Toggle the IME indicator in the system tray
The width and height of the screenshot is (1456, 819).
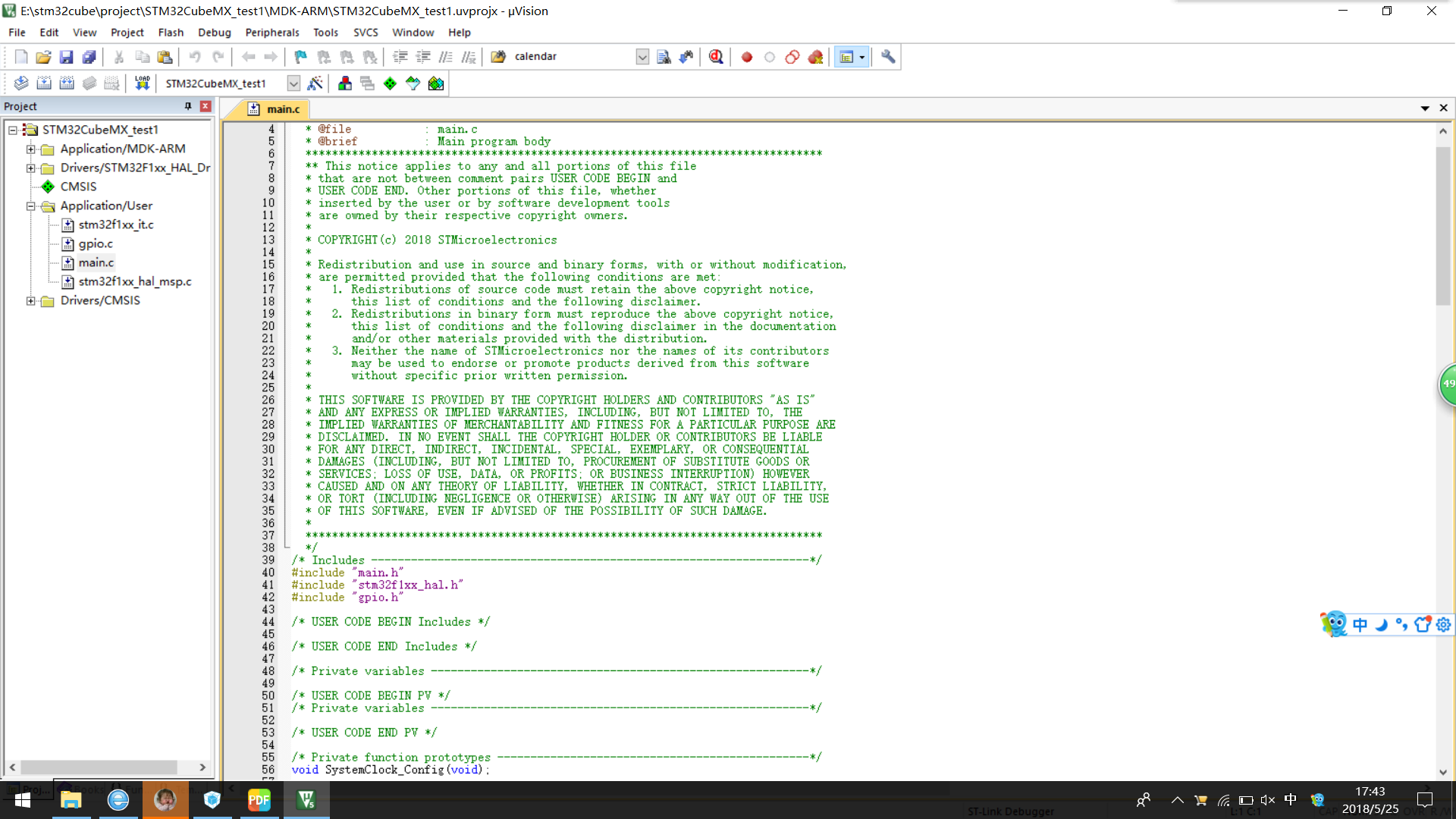tap(1290, 800)
